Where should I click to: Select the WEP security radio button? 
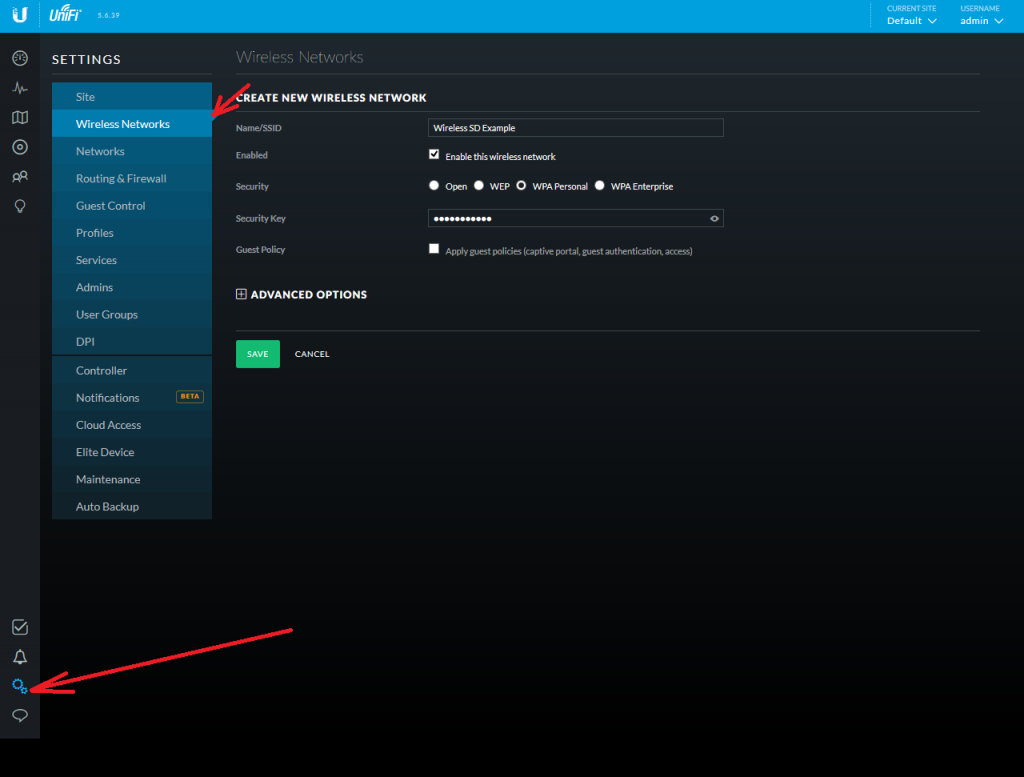click(479, 185)
